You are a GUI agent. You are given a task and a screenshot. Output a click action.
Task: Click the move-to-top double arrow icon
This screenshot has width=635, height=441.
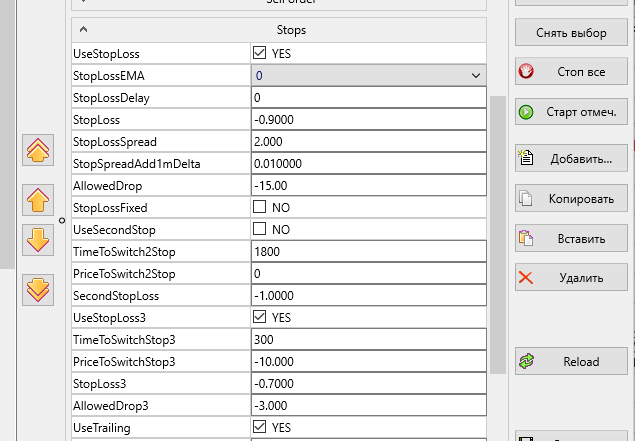tap(38, 151)
